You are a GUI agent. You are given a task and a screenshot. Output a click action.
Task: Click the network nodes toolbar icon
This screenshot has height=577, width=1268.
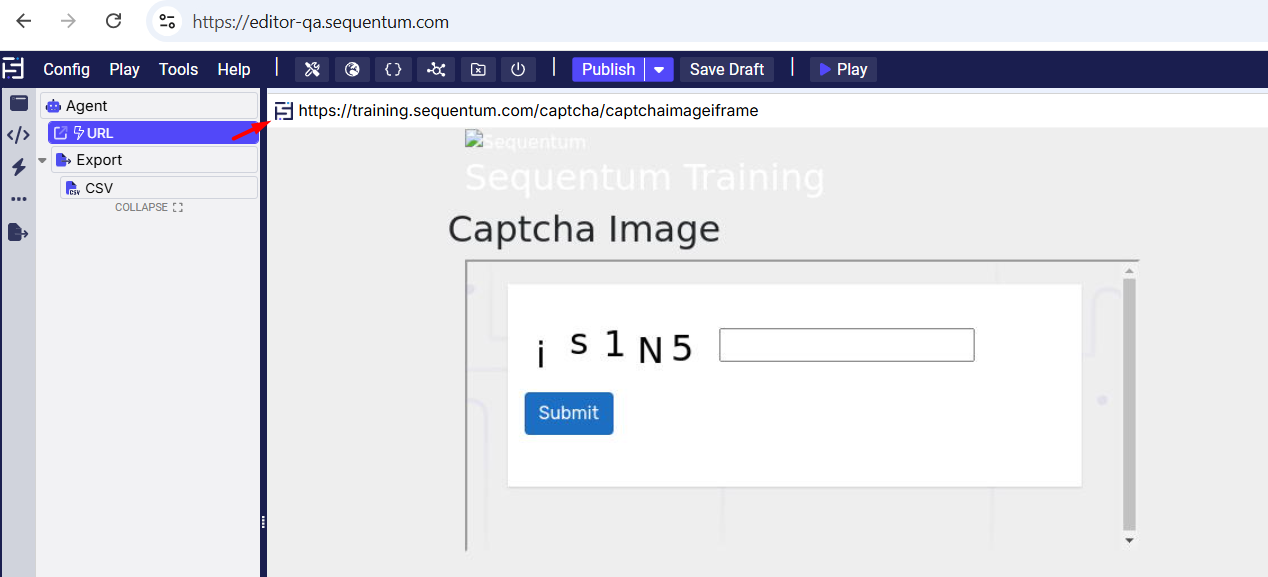436,69
